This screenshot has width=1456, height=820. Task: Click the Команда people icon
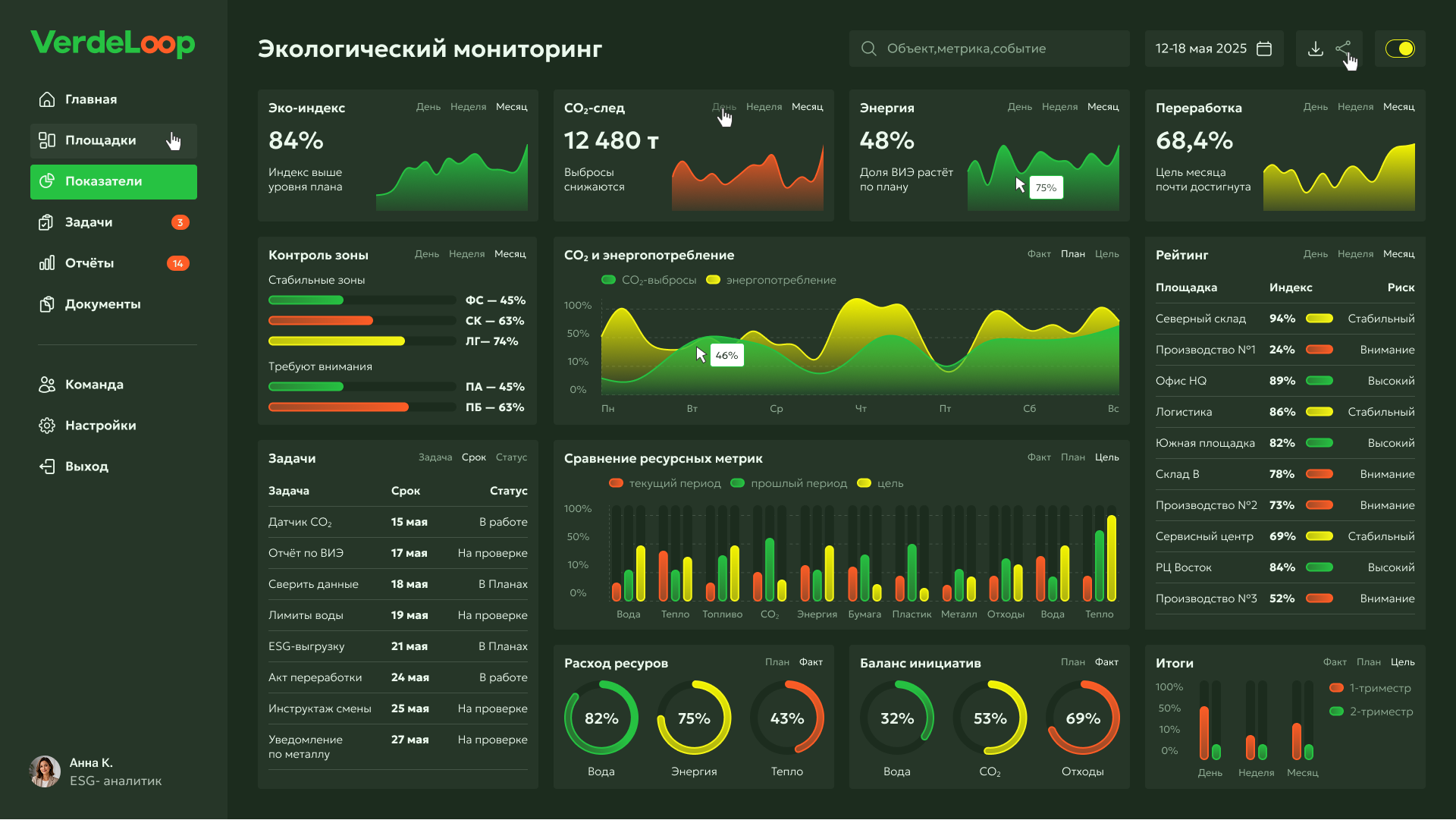[x=47, y=385]
